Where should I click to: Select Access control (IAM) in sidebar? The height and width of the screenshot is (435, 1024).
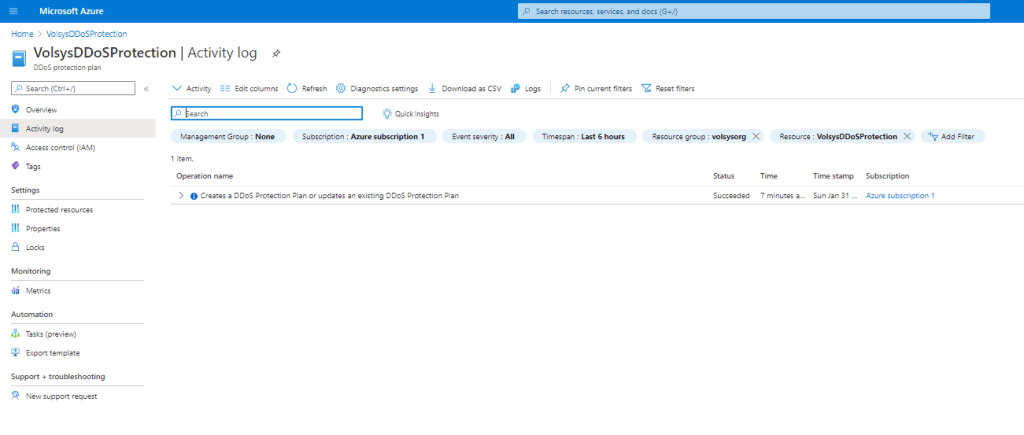60,147
